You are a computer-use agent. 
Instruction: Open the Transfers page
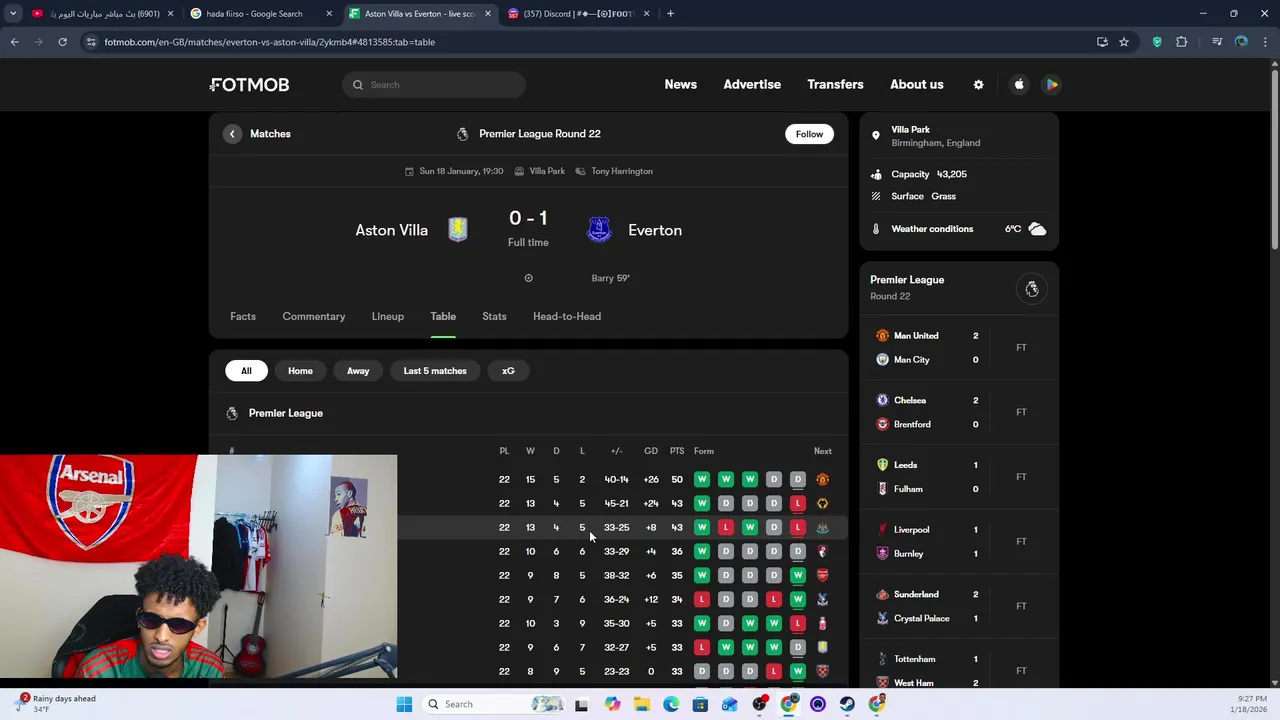pos(835,85)
